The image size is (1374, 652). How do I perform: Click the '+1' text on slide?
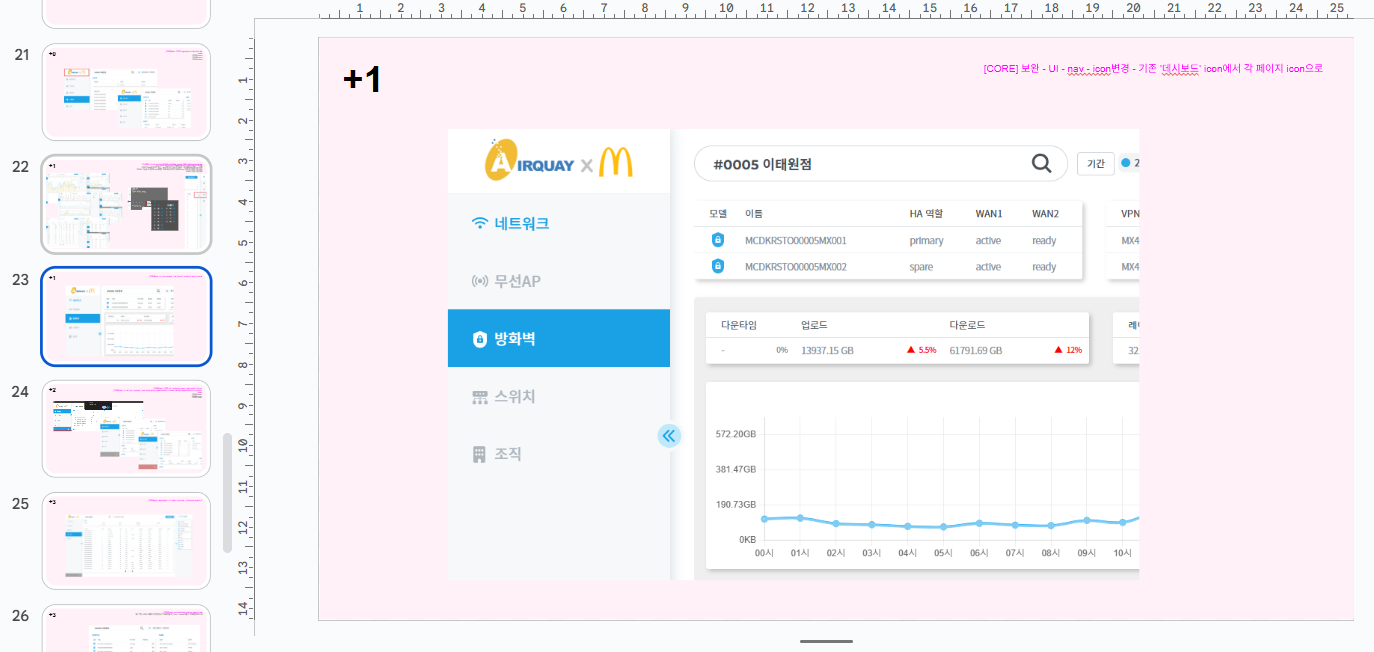tap(362, 80)
